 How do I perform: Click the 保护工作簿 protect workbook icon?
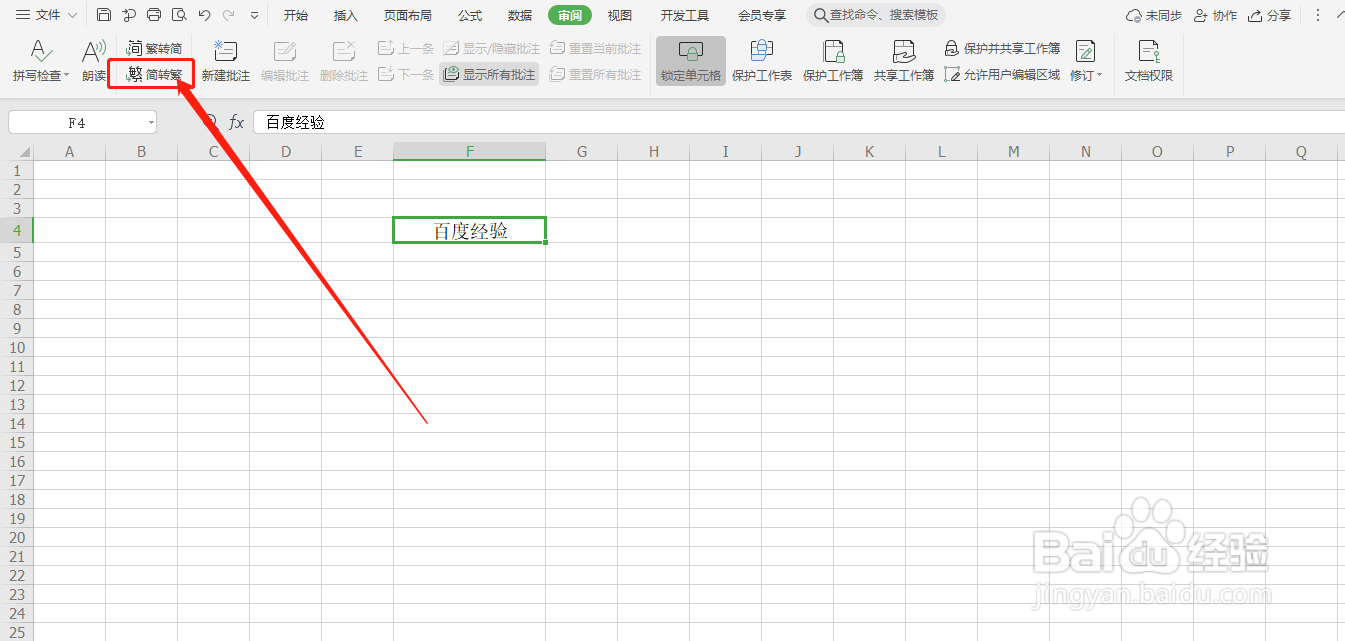(833, 51)
